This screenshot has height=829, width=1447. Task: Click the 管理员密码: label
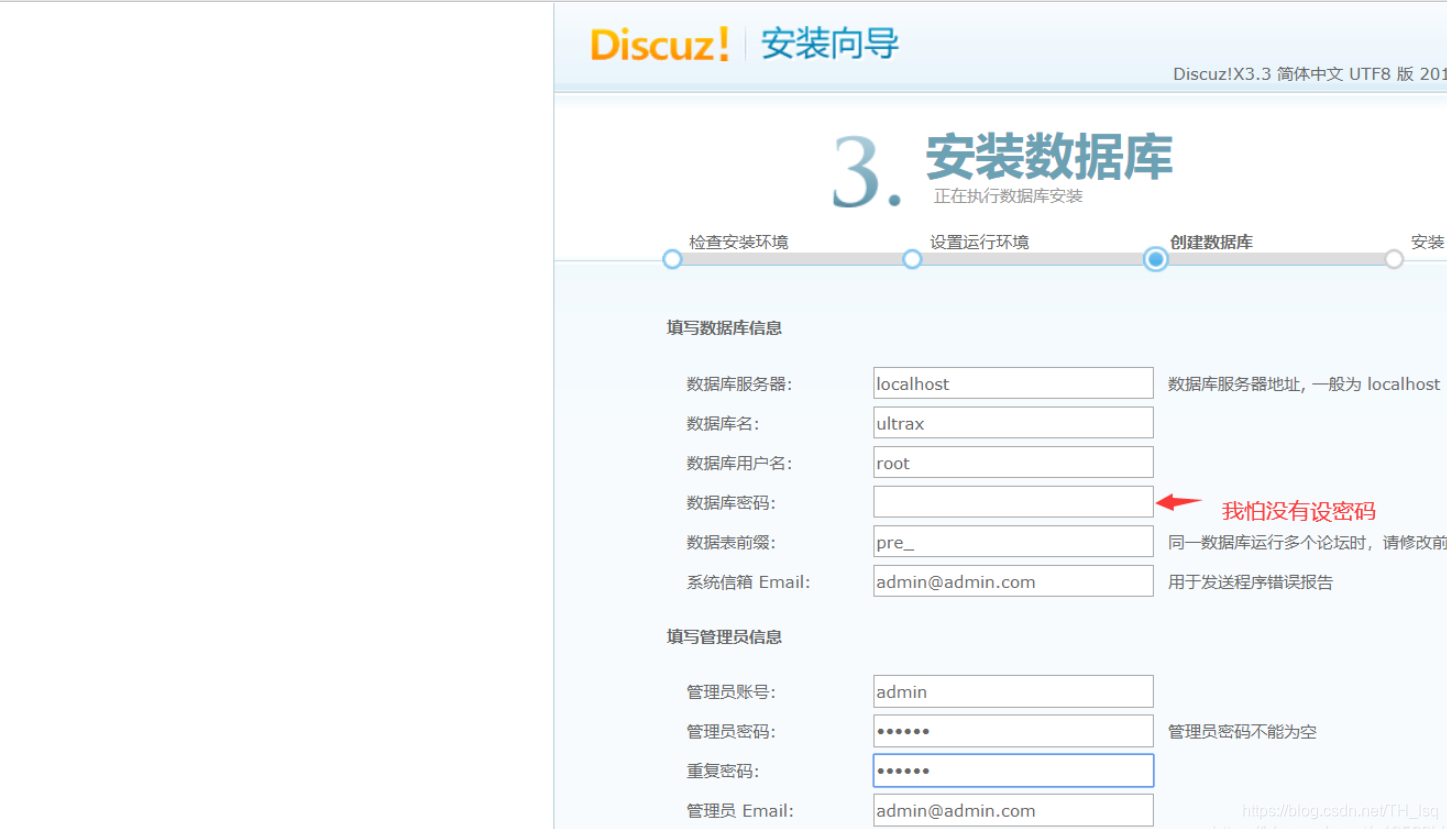click(x=731, y=732)
